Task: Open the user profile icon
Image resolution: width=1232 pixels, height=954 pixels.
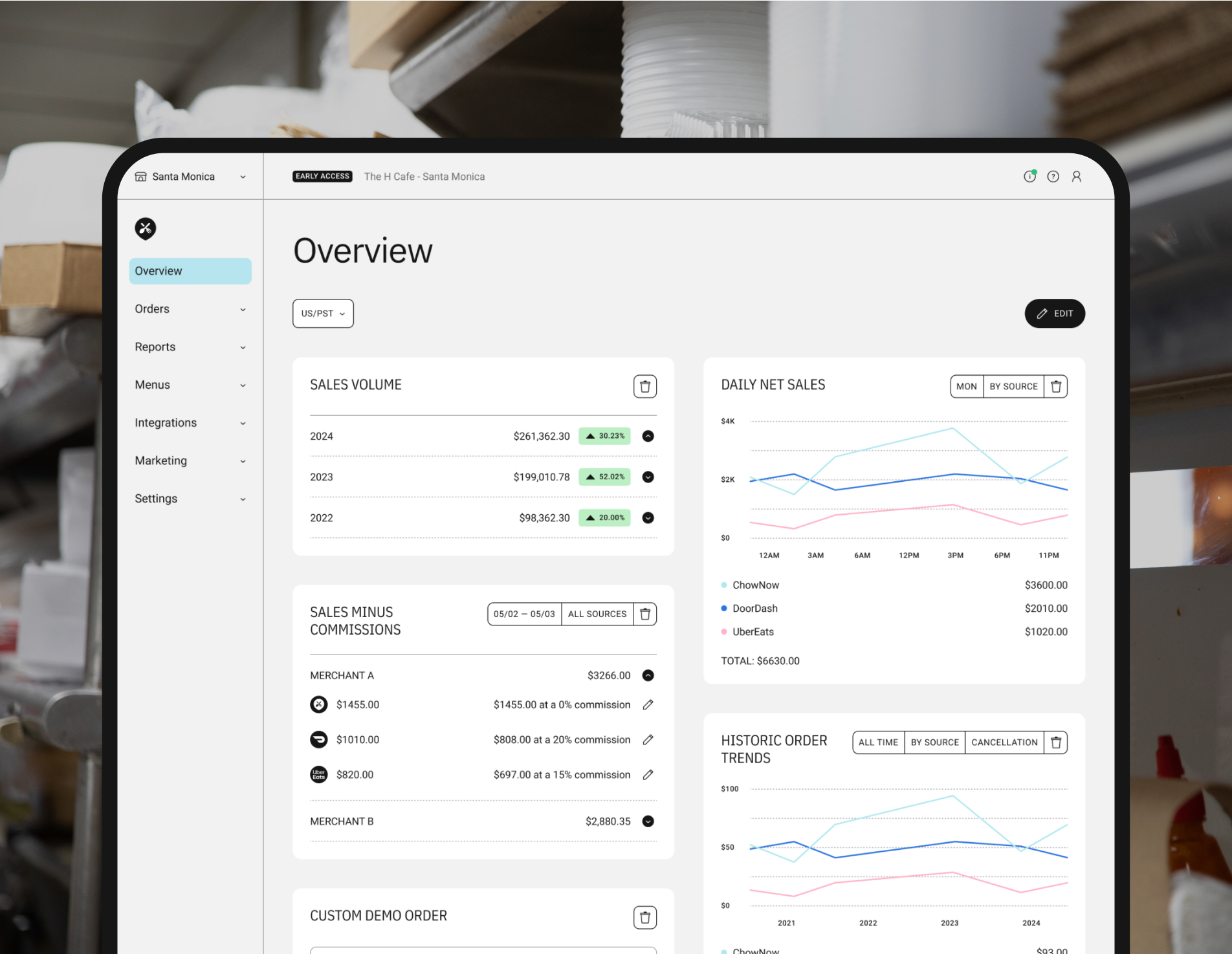Action: point(1076,177)
